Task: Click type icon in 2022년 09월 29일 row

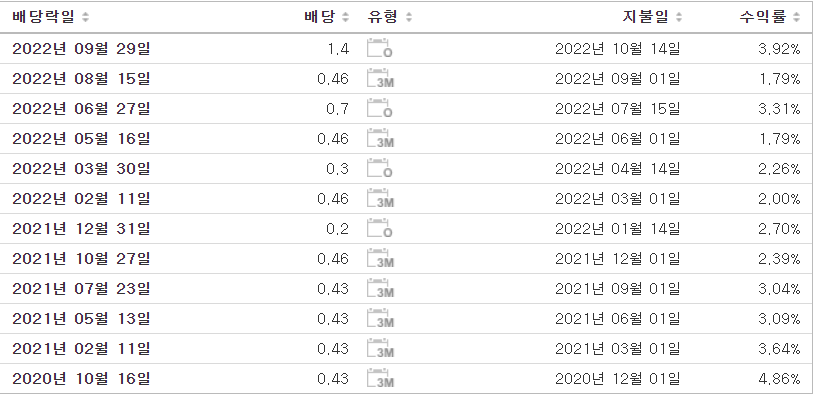Action: 380,48
